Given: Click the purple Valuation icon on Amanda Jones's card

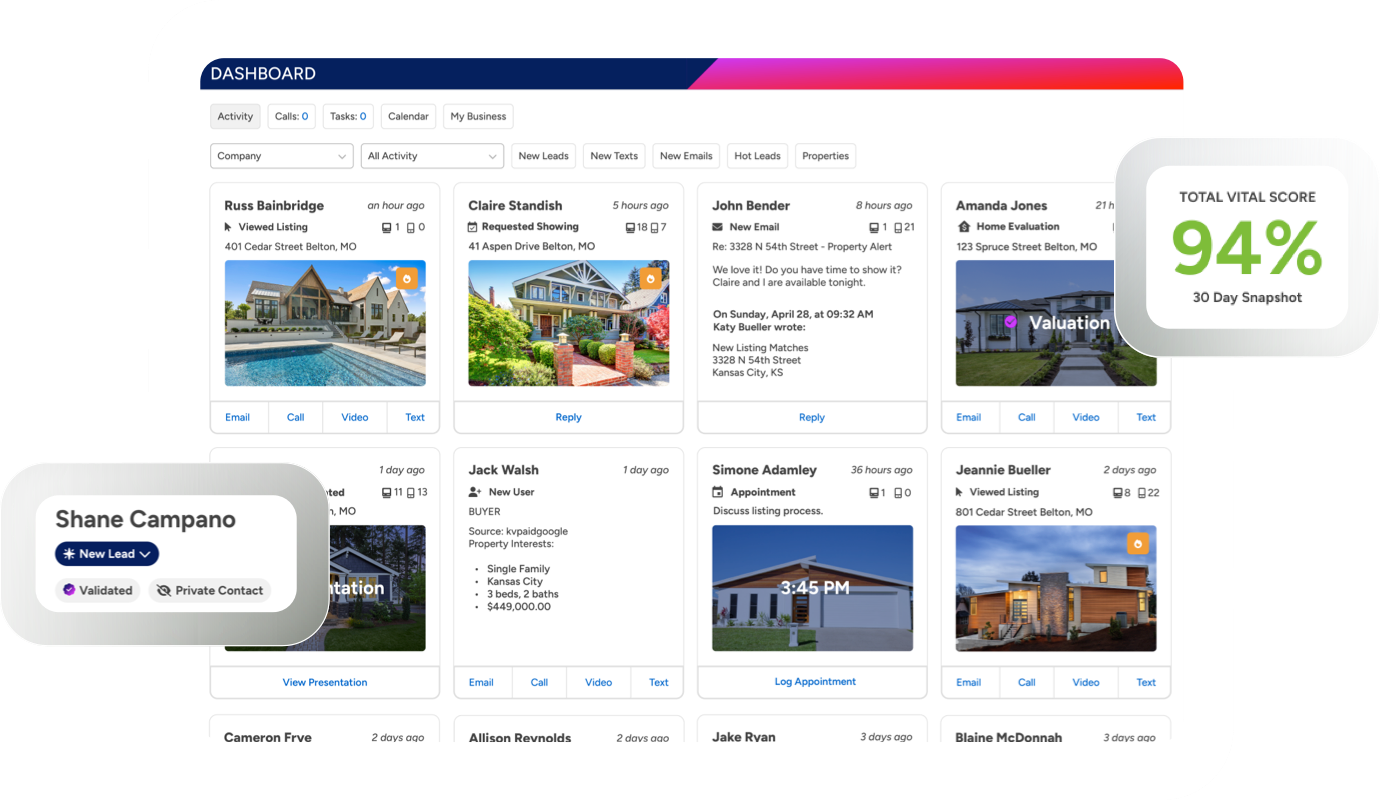Looking at the screenshot, I should click(1013, 323).
